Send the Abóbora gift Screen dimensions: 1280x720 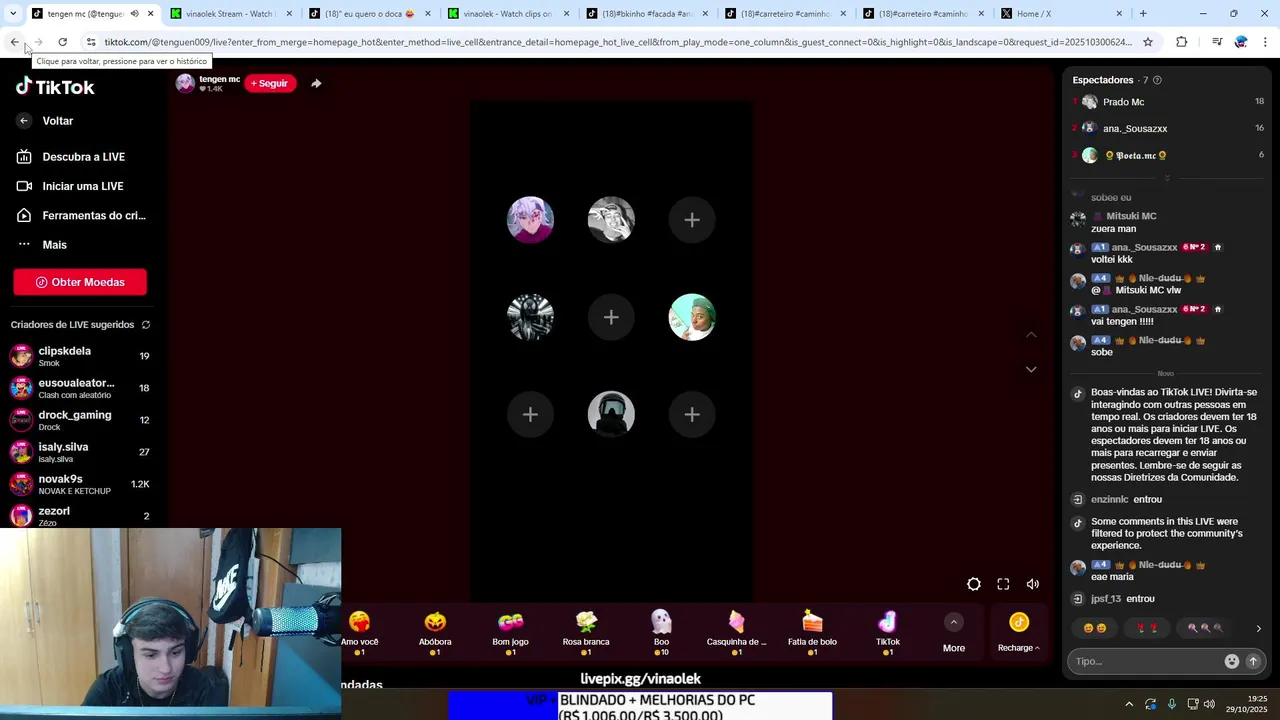[x=435, y=633]
